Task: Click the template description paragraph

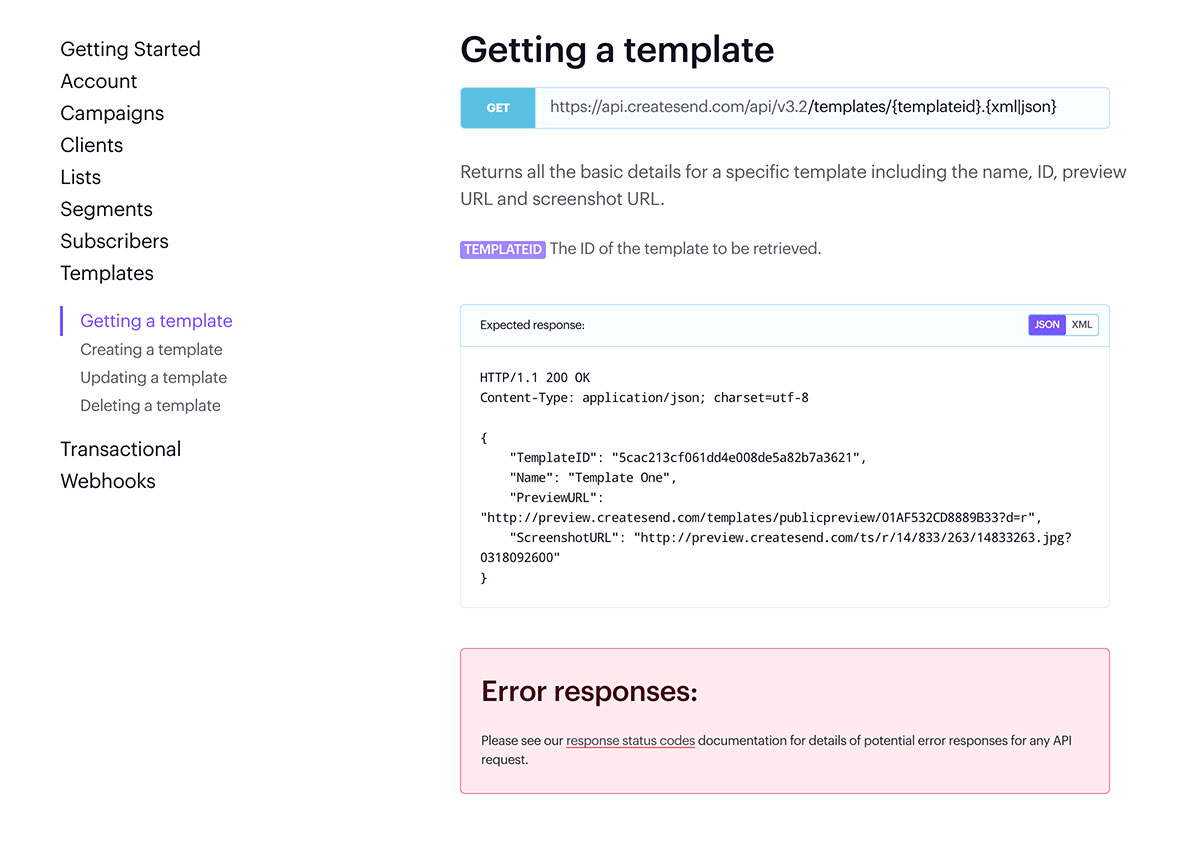Action: (793, 185)
